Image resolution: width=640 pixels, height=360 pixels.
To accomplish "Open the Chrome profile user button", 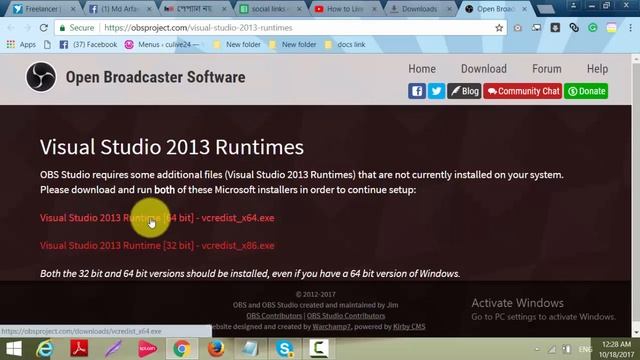I will (x=573, y=5).
